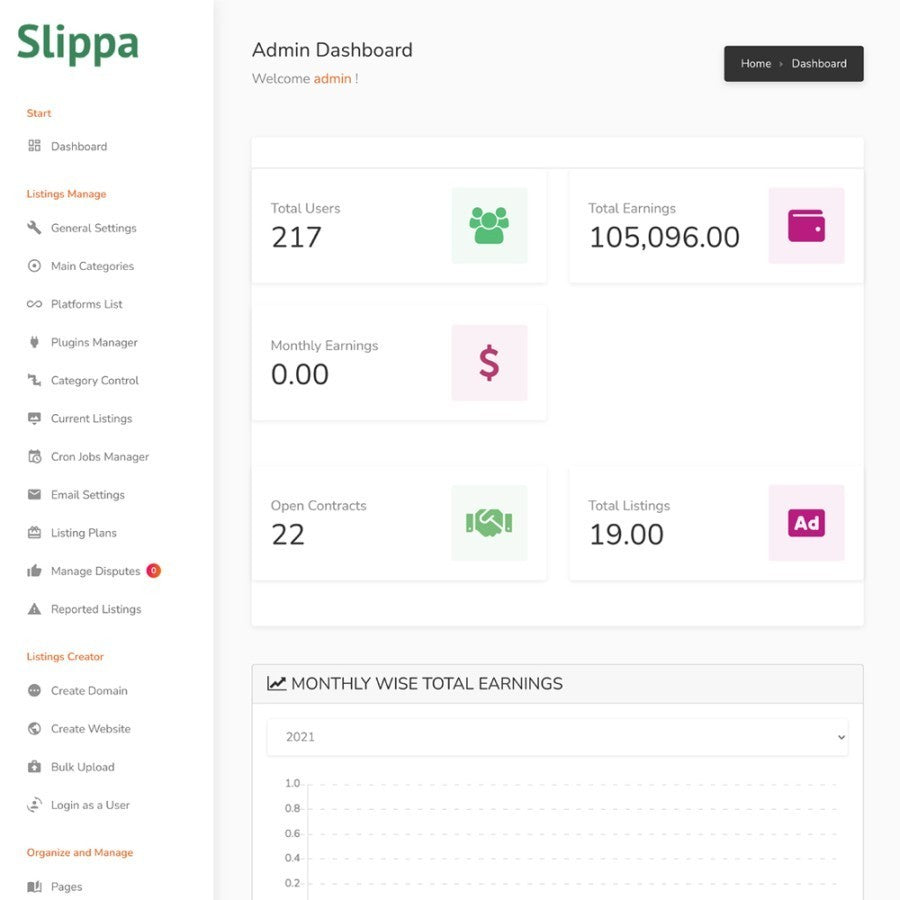Click the plug icon beside Plugins Manager
The width and height of the screenshot is (900, 900).
tap(34, 342)
